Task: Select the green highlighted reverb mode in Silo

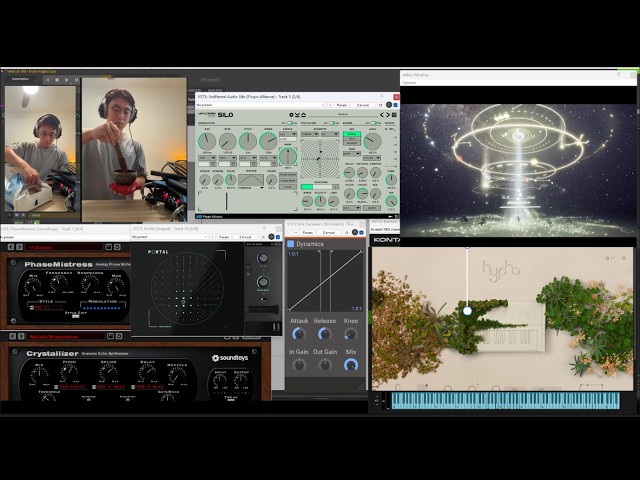Action: pos(351,134)
